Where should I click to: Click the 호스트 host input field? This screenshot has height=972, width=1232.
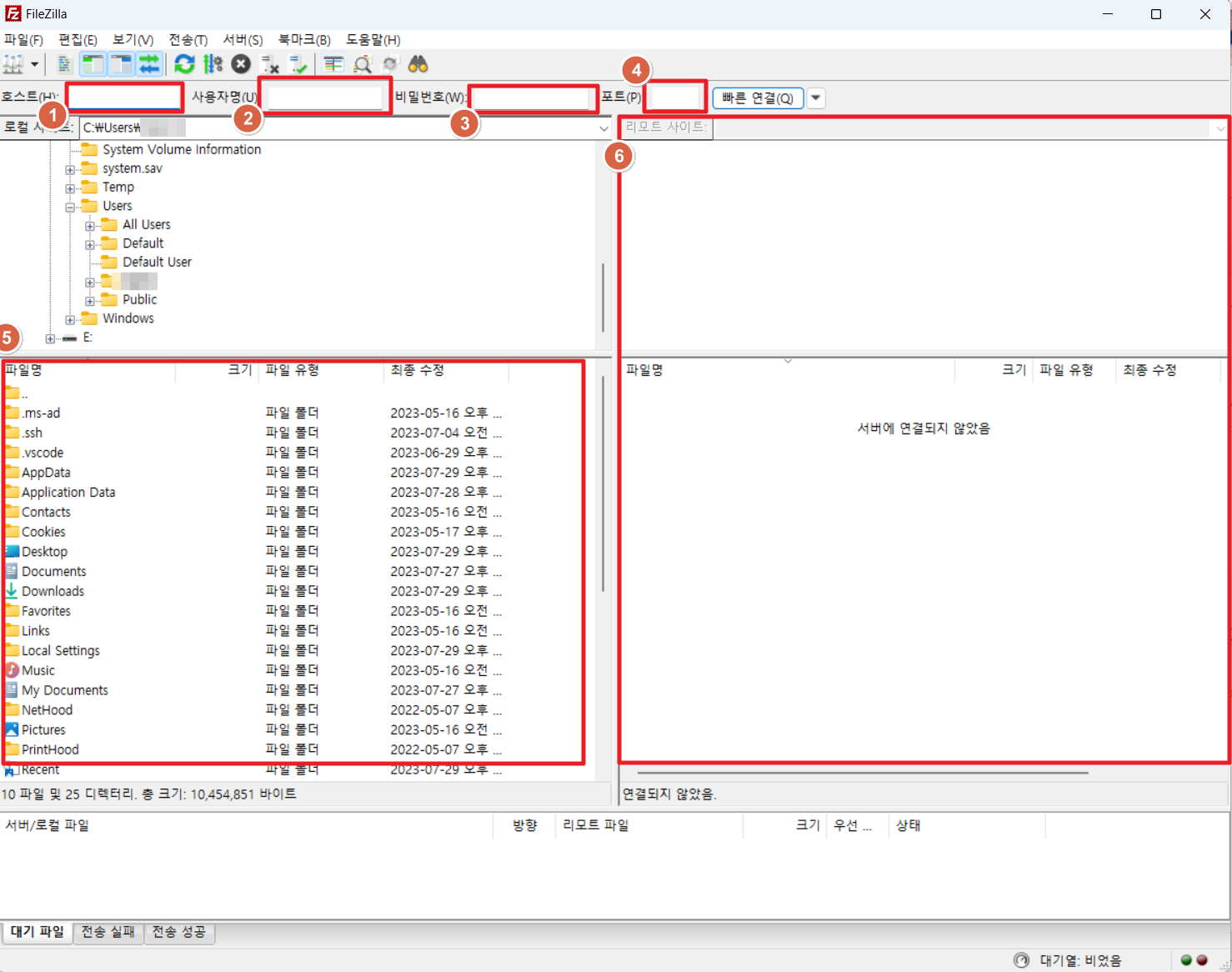(x=124, y=98)
